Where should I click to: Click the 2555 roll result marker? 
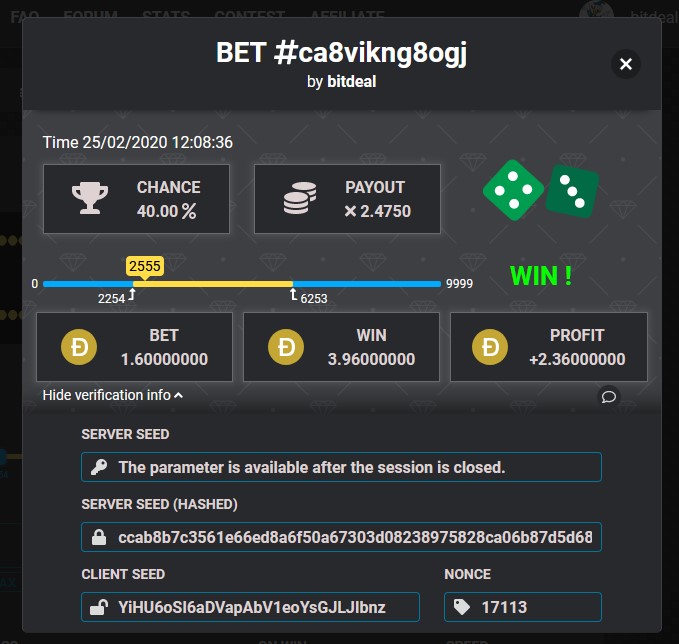pyautogui.click(x=144, y=266)
